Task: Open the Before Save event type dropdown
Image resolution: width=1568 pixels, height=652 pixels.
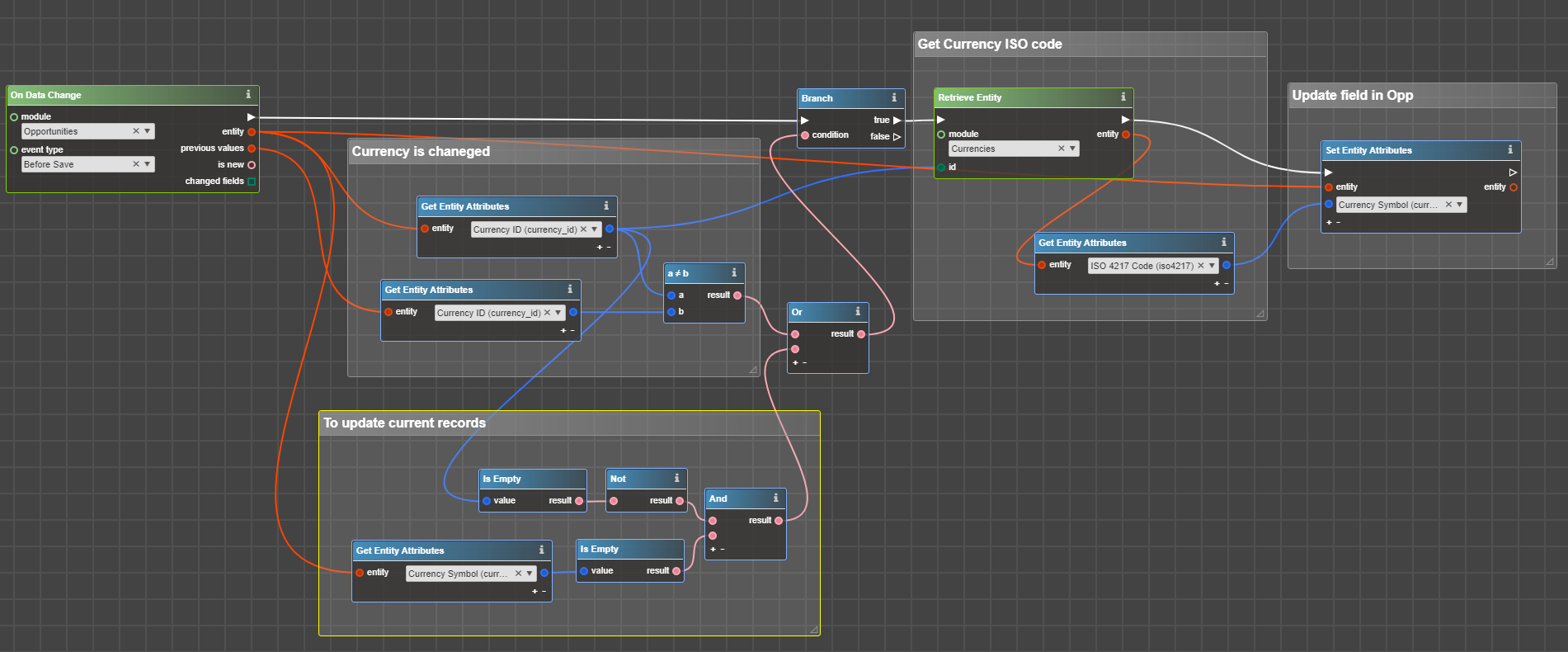Action: point(148,164)
